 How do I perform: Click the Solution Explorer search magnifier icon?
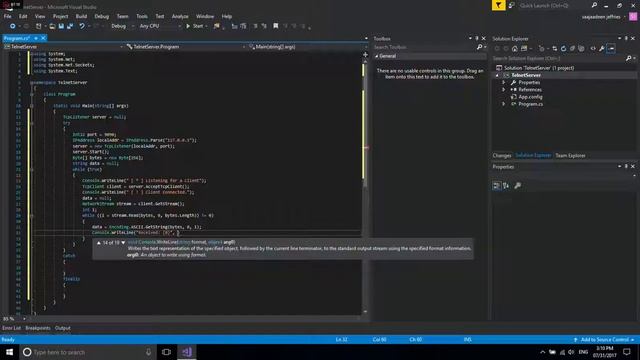click(629, 59)
